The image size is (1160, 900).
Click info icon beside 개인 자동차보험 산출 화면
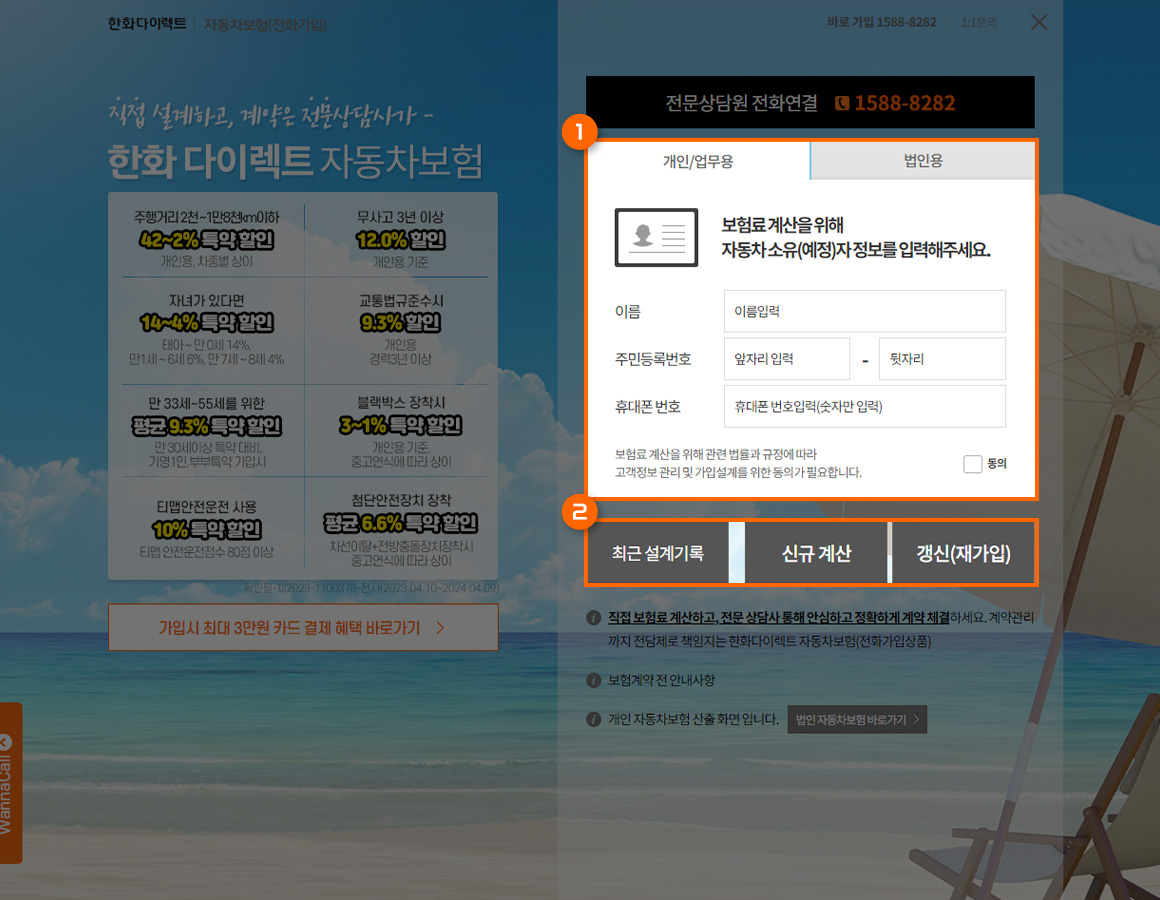tap(593, 719)
